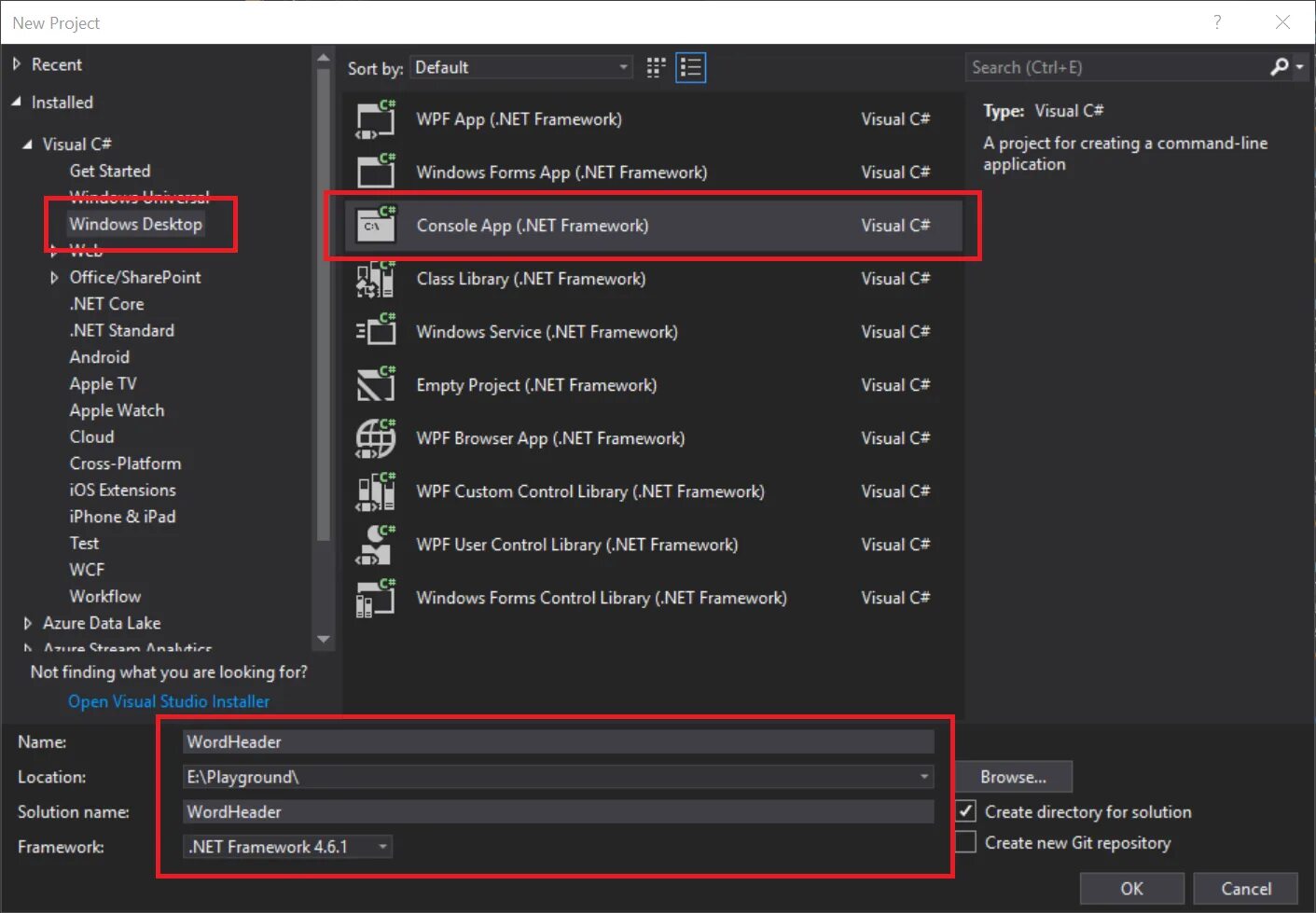Select Workflow category
1316x913 pixels.
(x=105, y=597)
